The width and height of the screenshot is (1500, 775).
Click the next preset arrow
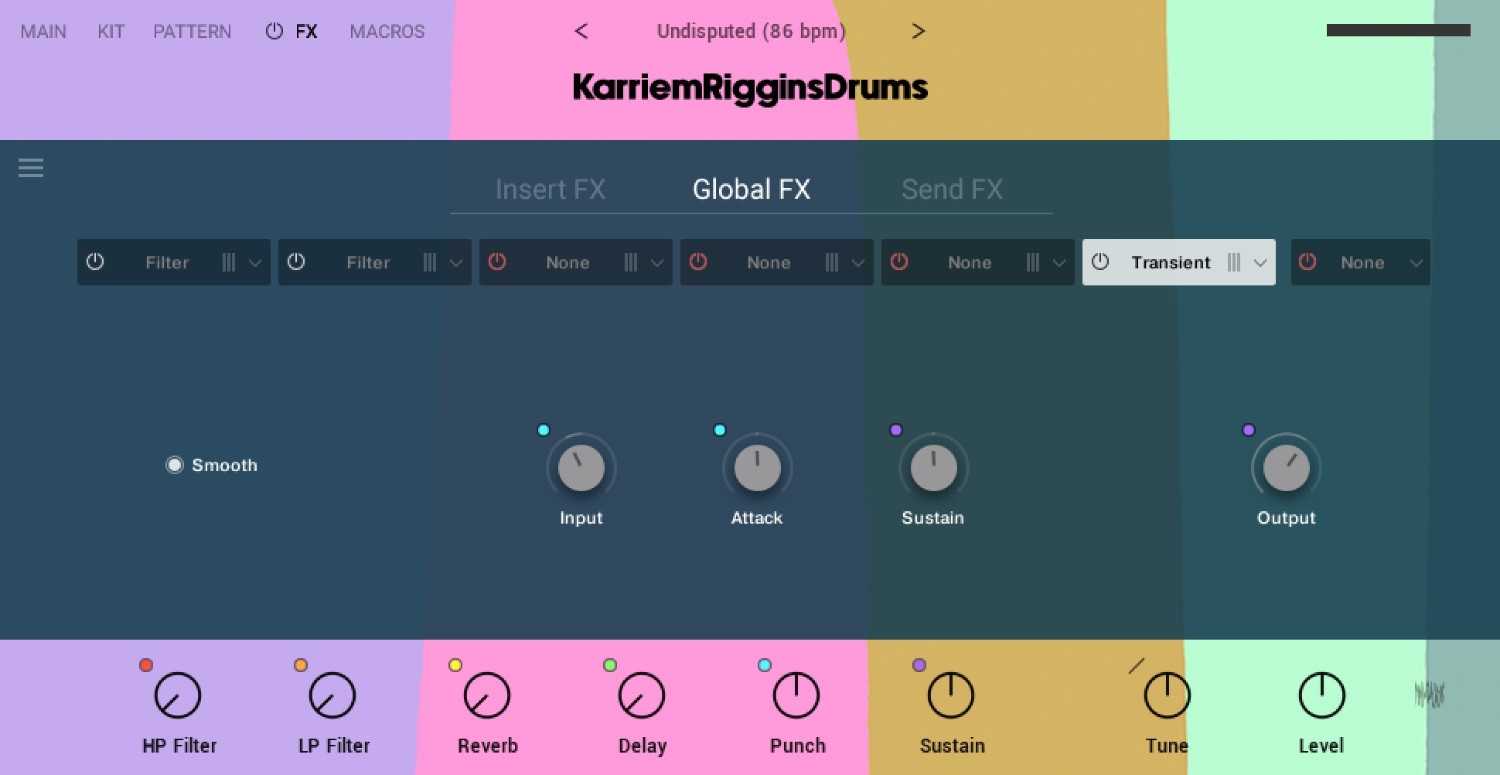918,31
